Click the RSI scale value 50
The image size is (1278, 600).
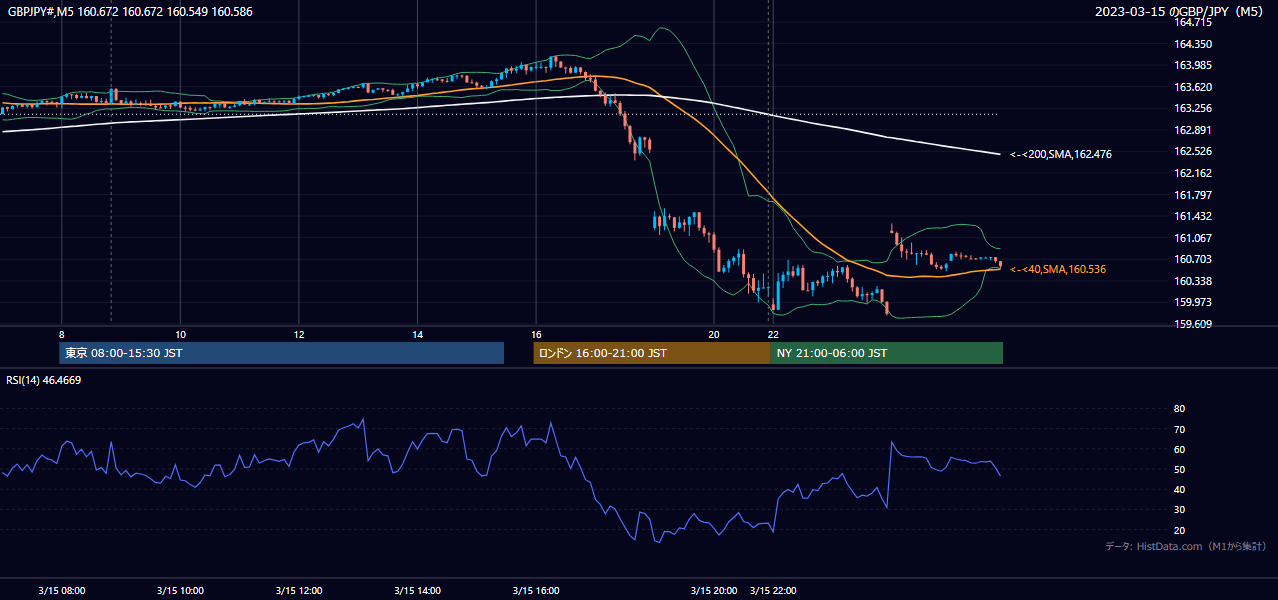1180,469
